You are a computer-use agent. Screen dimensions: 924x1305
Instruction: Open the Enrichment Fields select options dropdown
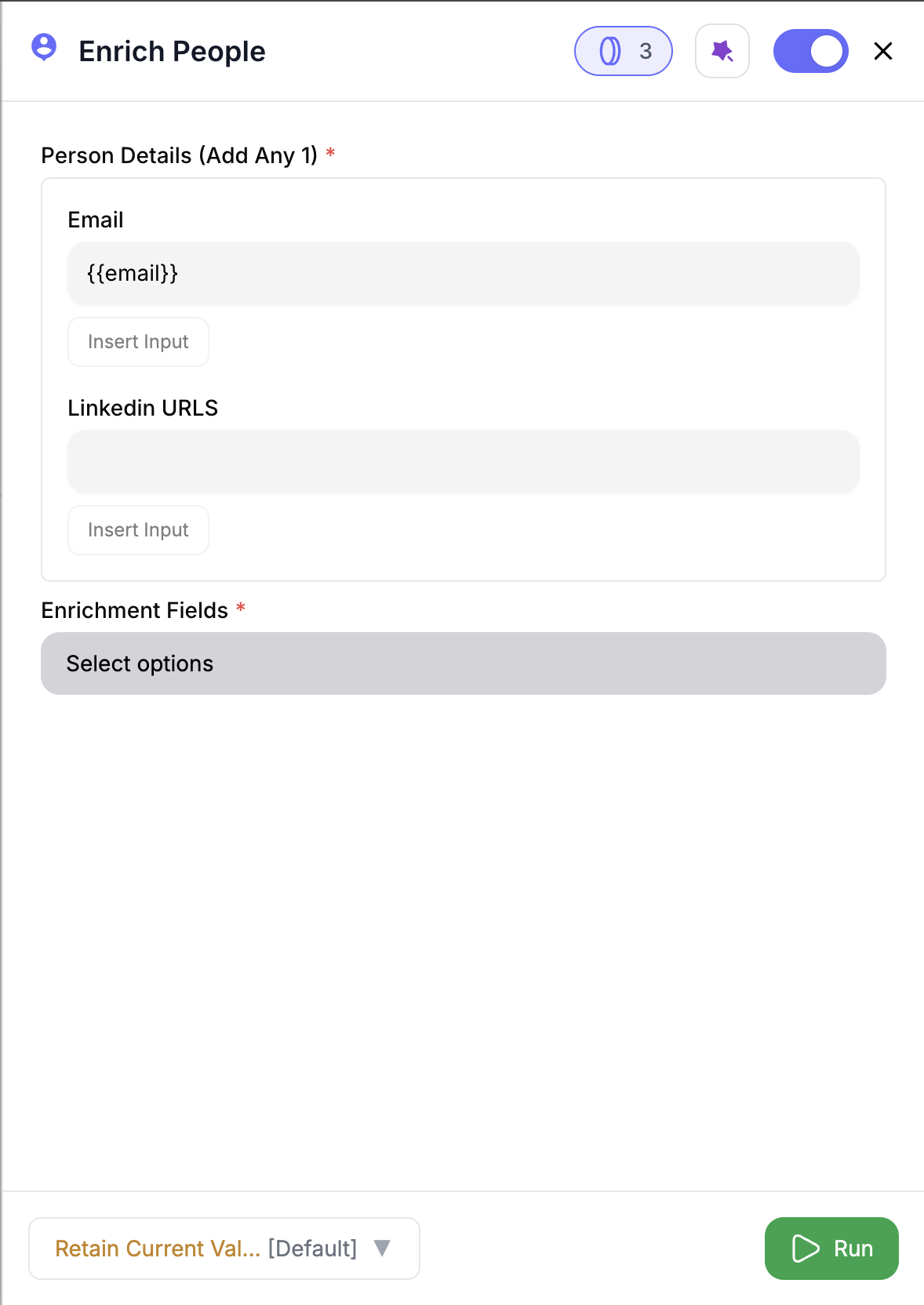click(463, 663)
